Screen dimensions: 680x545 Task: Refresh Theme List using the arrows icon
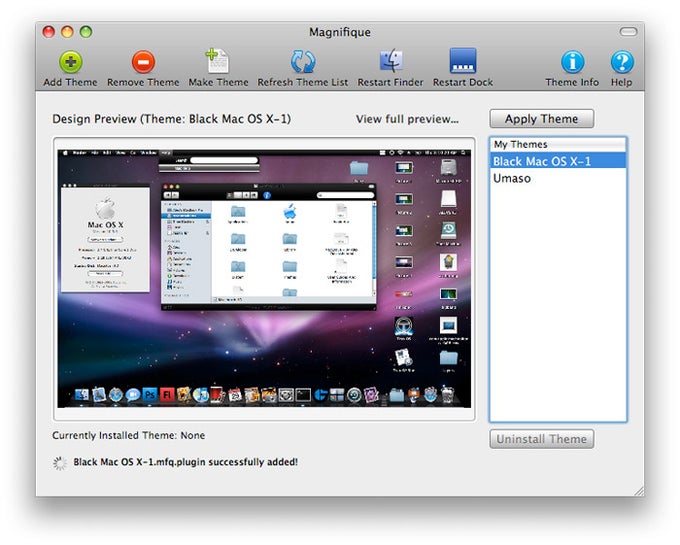pos(303,62)
